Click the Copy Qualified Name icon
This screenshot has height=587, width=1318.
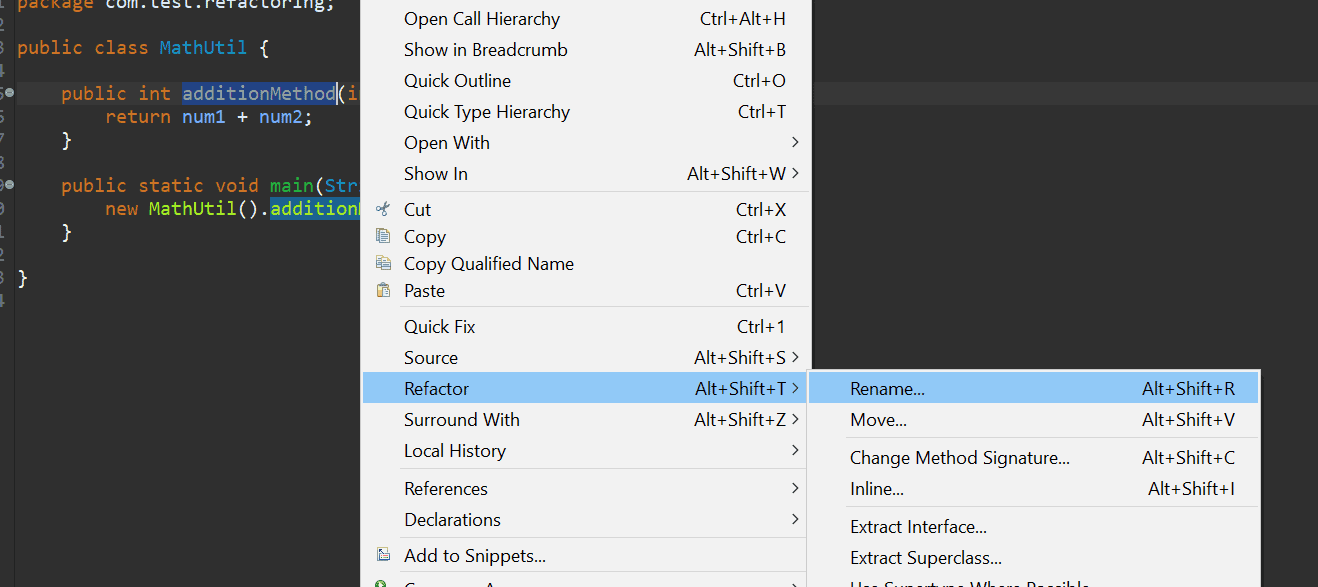click(x=382, y=263)
